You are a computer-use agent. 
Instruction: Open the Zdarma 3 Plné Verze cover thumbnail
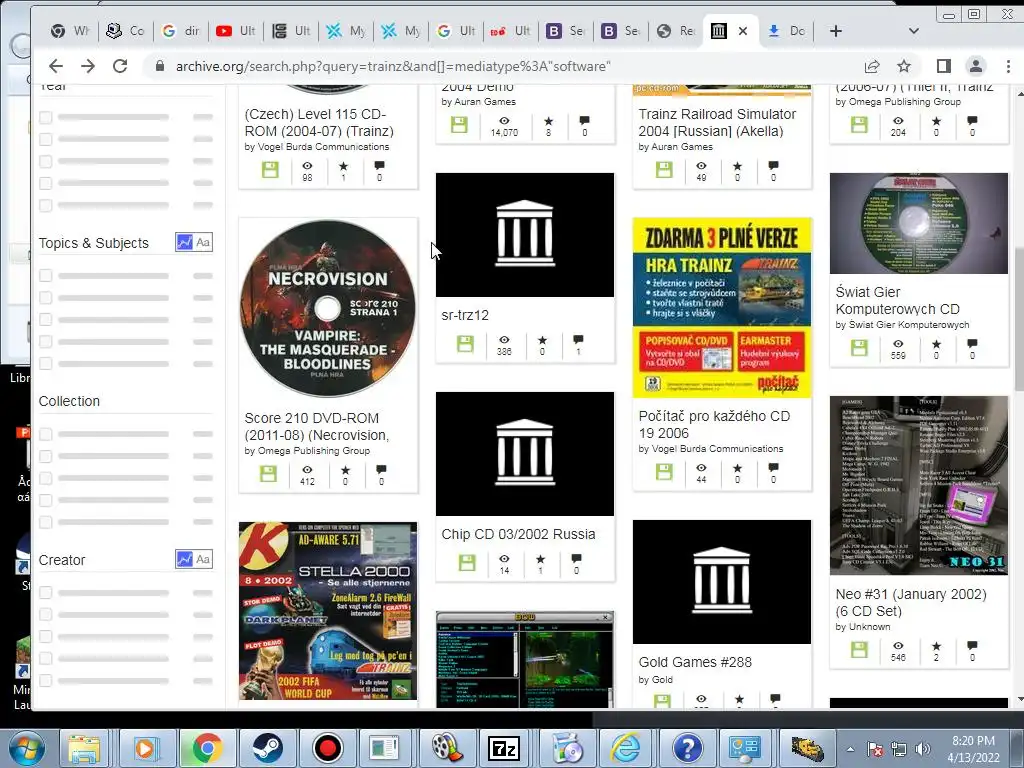click(x=722, y=308)
